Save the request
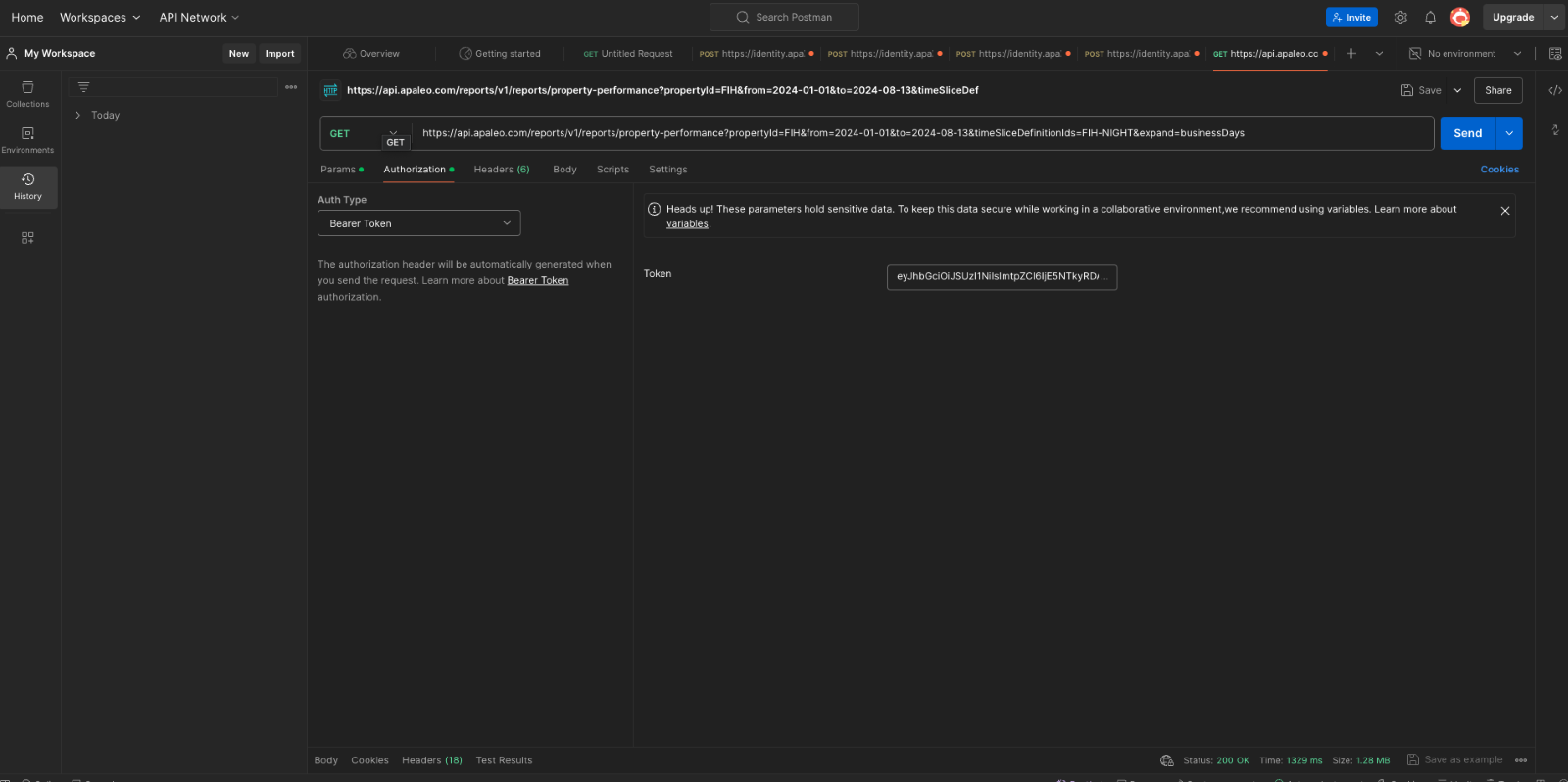This screenshot has height=782, width=1568. tap(1421, 90)
